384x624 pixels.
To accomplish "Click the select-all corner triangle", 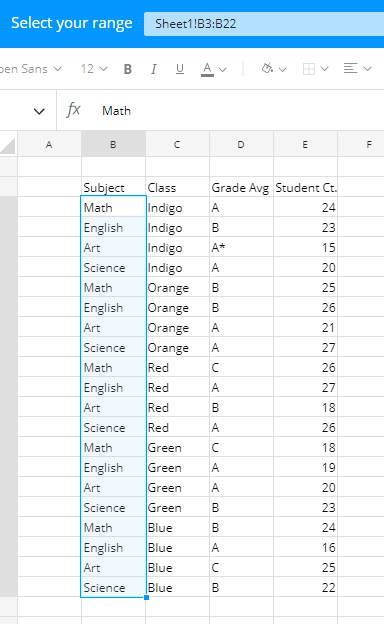I will [8, 145].
